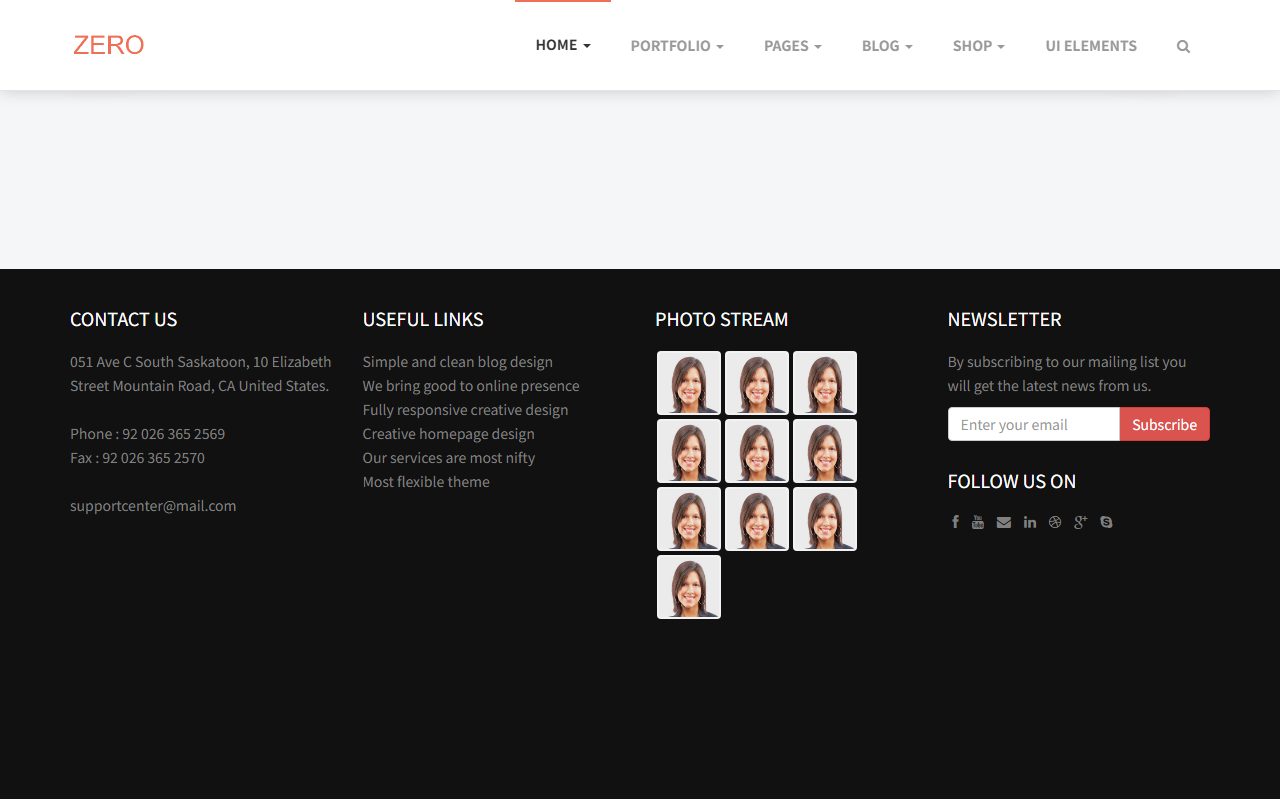
Task: Click the Skype social icon
Action: click(x=1106, y=522)
